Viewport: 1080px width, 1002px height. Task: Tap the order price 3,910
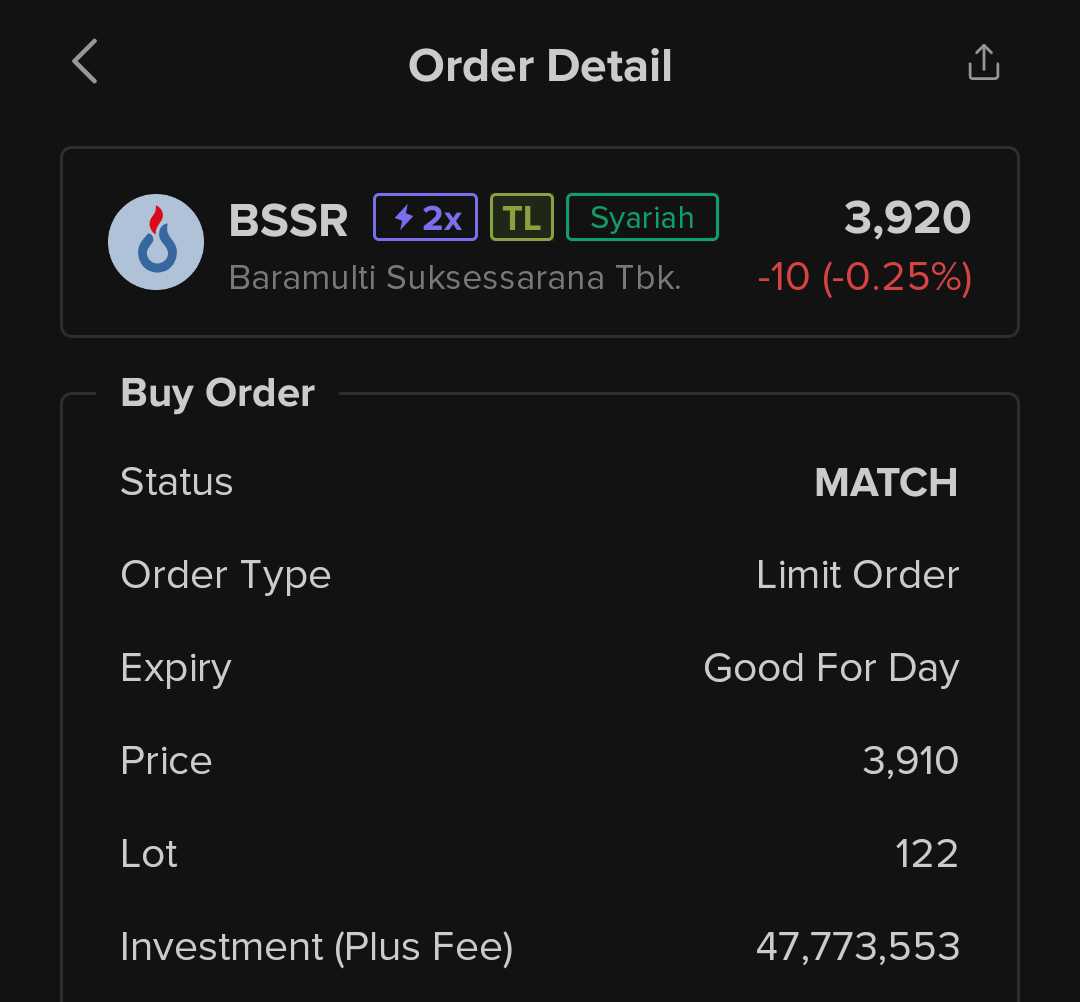click(910, 761)
